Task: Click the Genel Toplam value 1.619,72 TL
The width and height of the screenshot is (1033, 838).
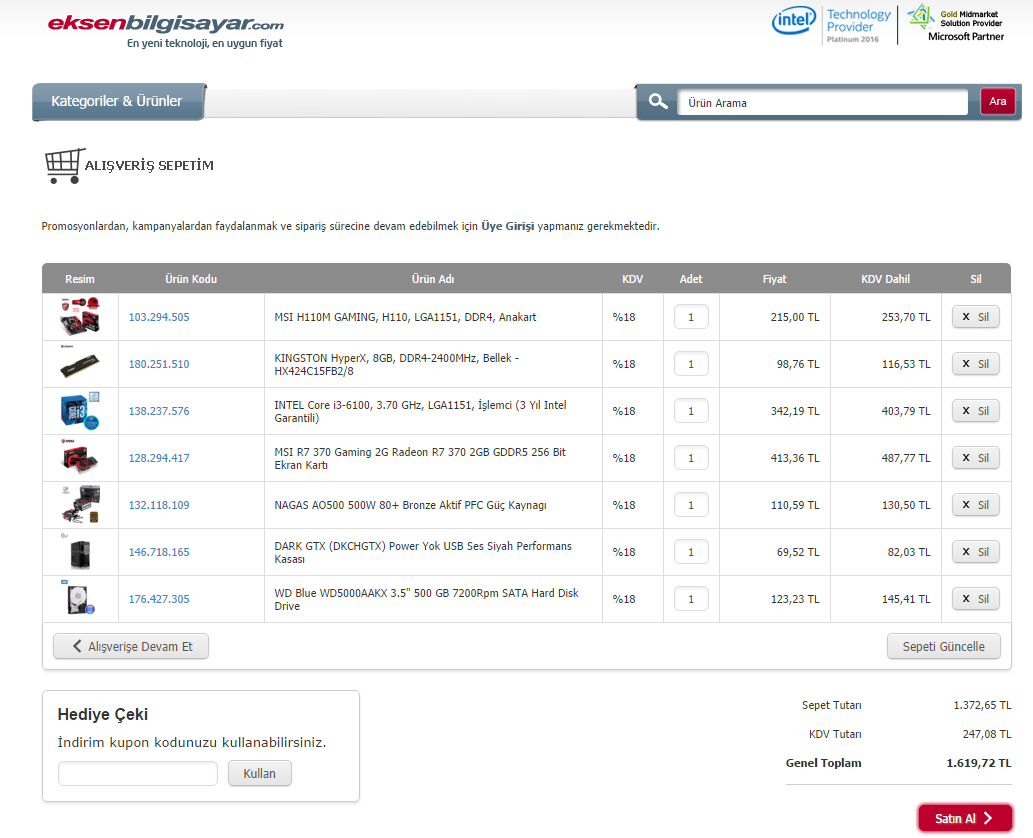Action: point(978,763)
